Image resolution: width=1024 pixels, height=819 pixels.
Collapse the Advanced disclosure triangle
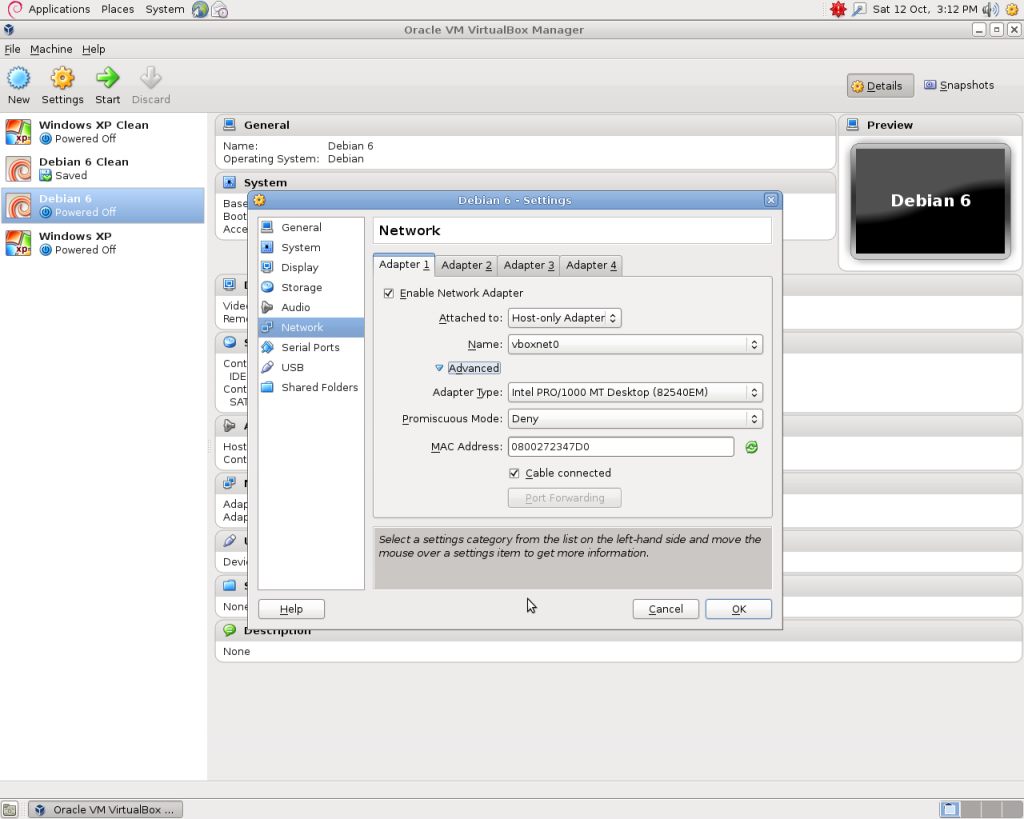click(439, 368)
